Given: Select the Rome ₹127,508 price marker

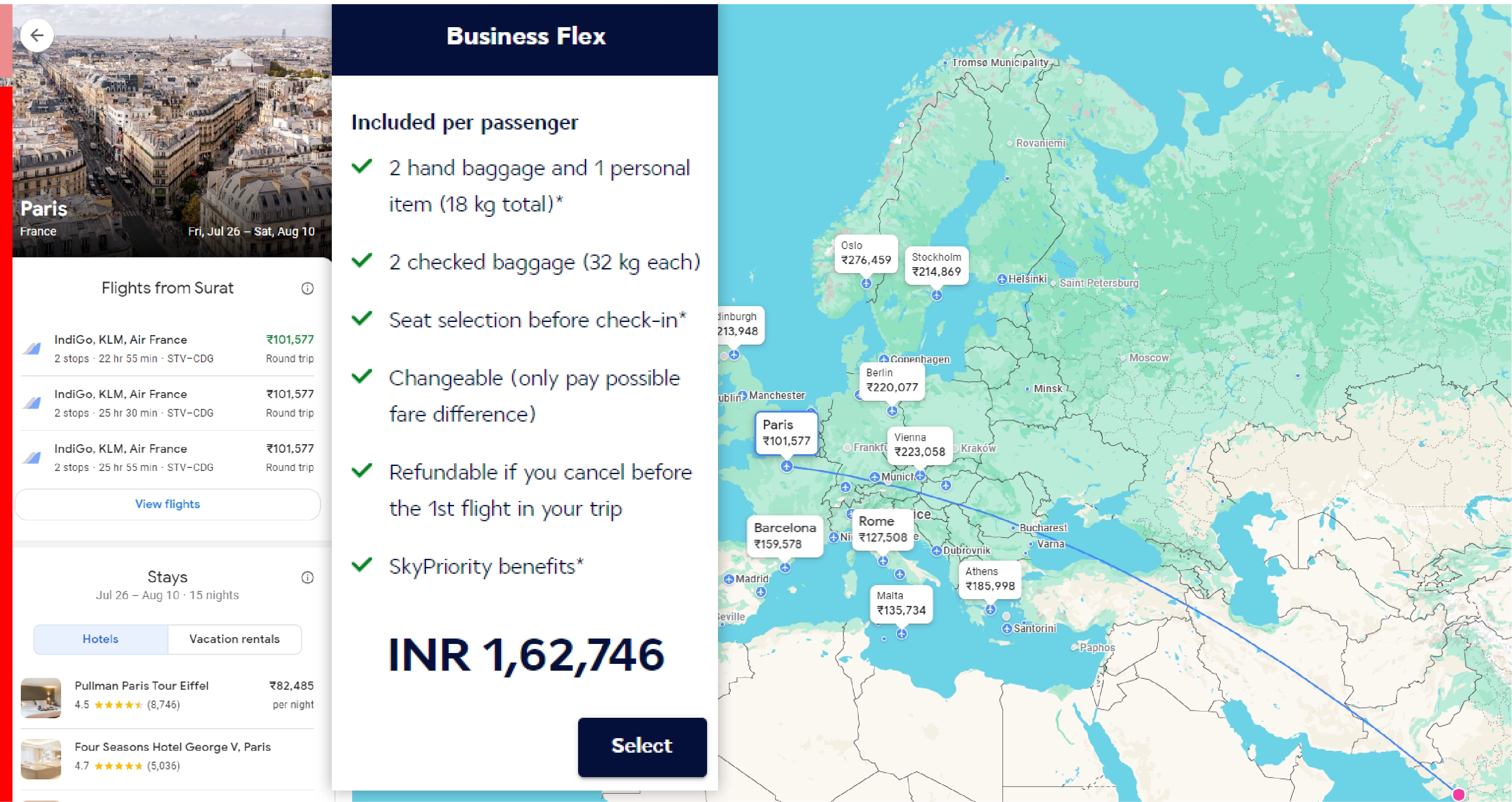Looking at the screenshot, I should (x=882, y=528).
